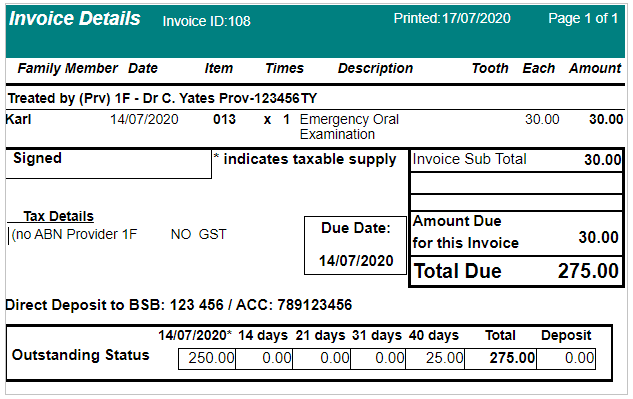
Task: Click the Tooth column header
Action: (x=490, y=68)
